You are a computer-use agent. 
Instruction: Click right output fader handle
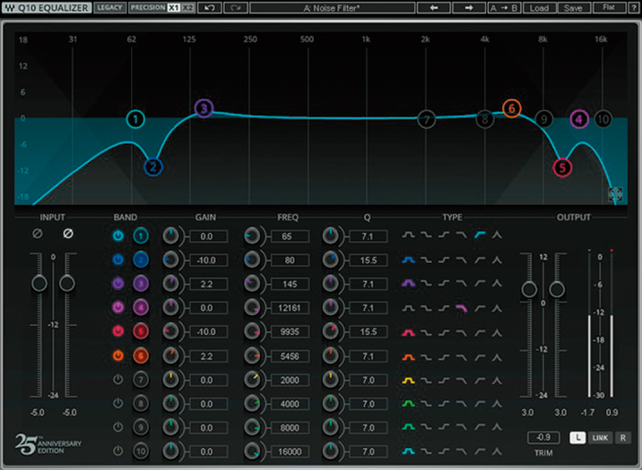pos(557,289)
